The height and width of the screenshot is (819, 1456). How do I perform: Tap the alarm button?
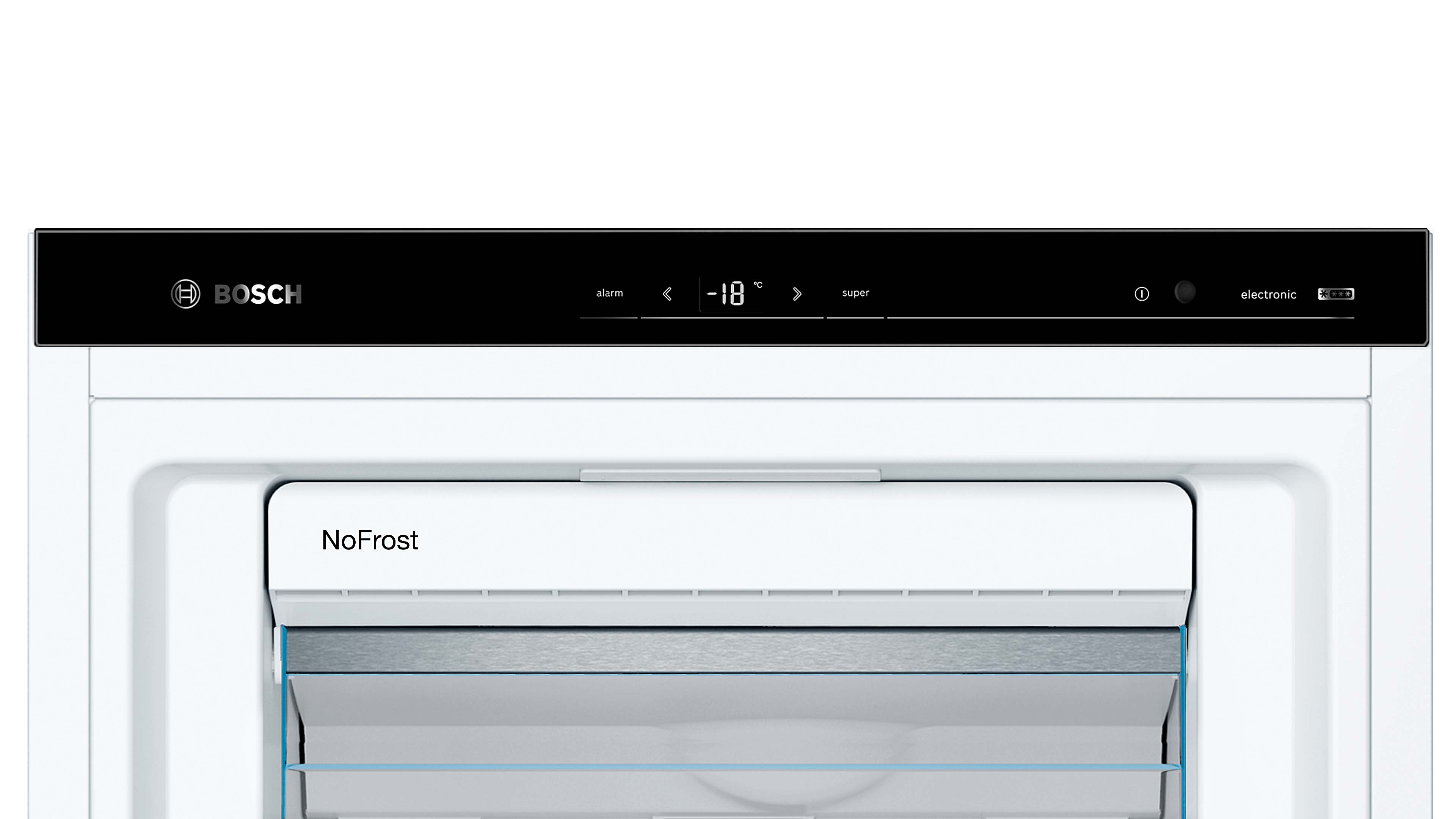[609, 293]
